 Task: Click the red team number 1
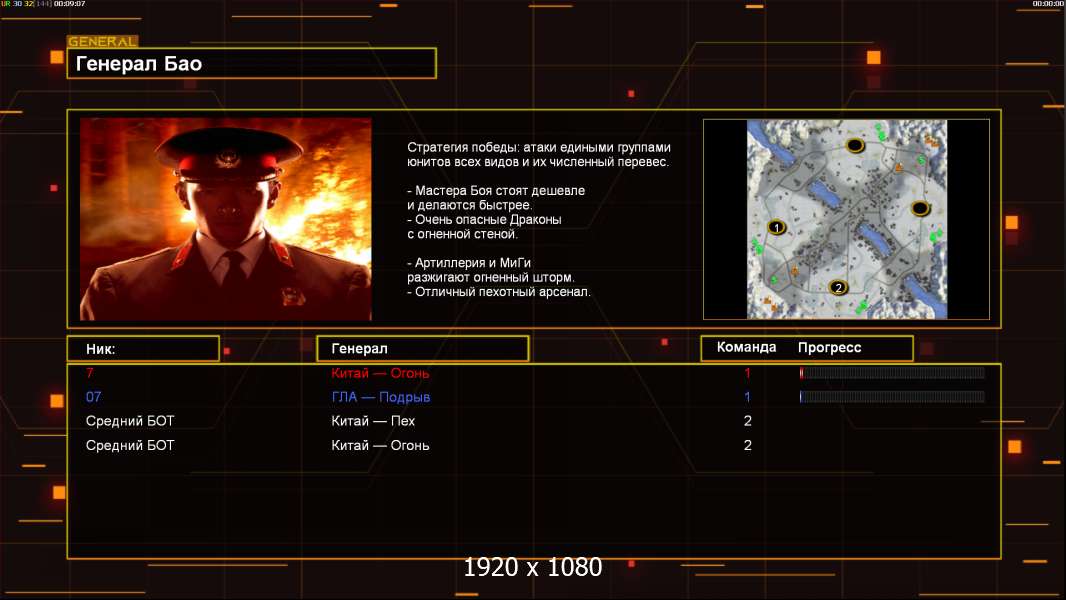747,372
